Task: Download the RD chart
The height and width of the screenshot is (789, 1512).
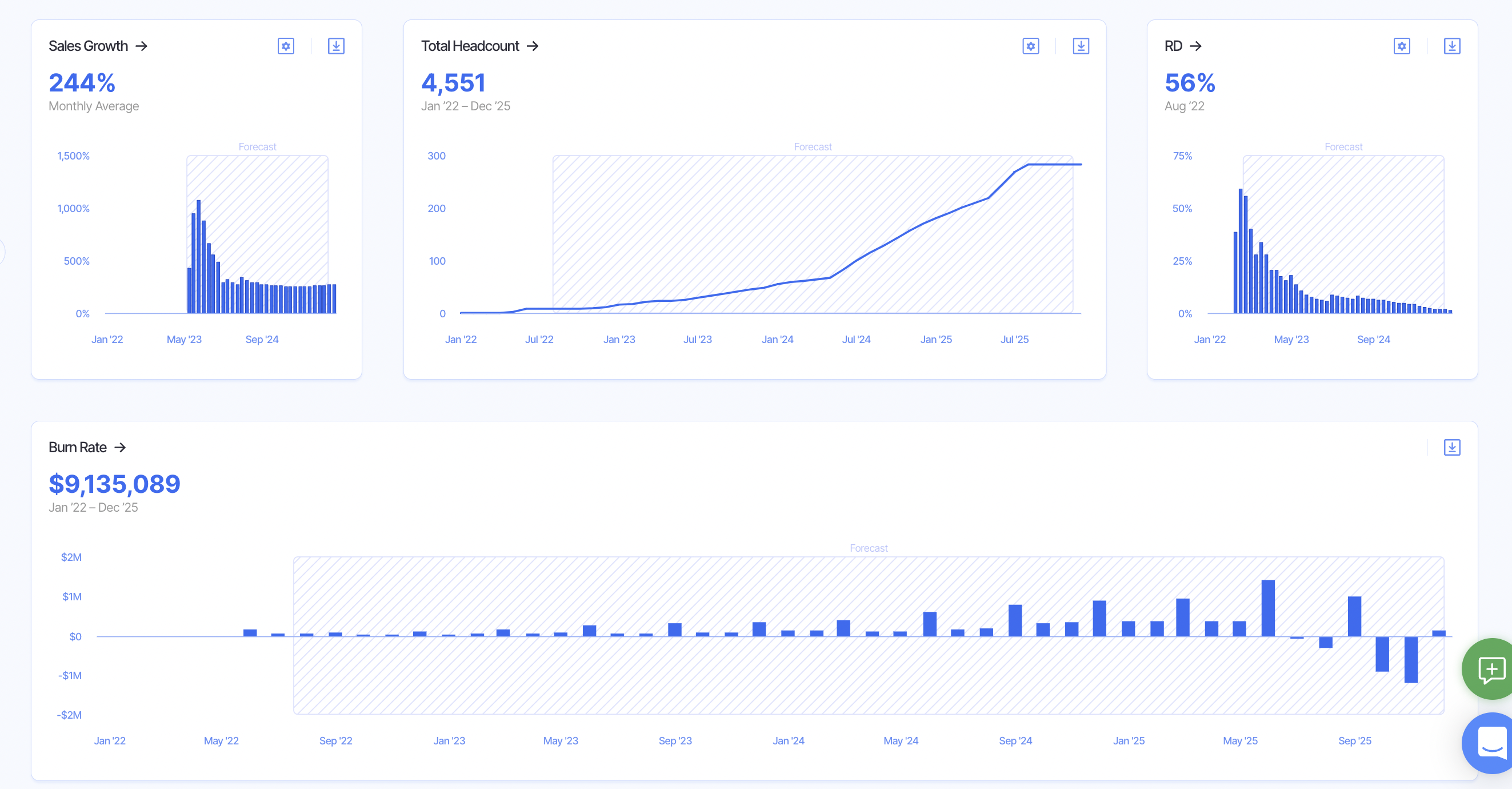Action: (1451, 46)
